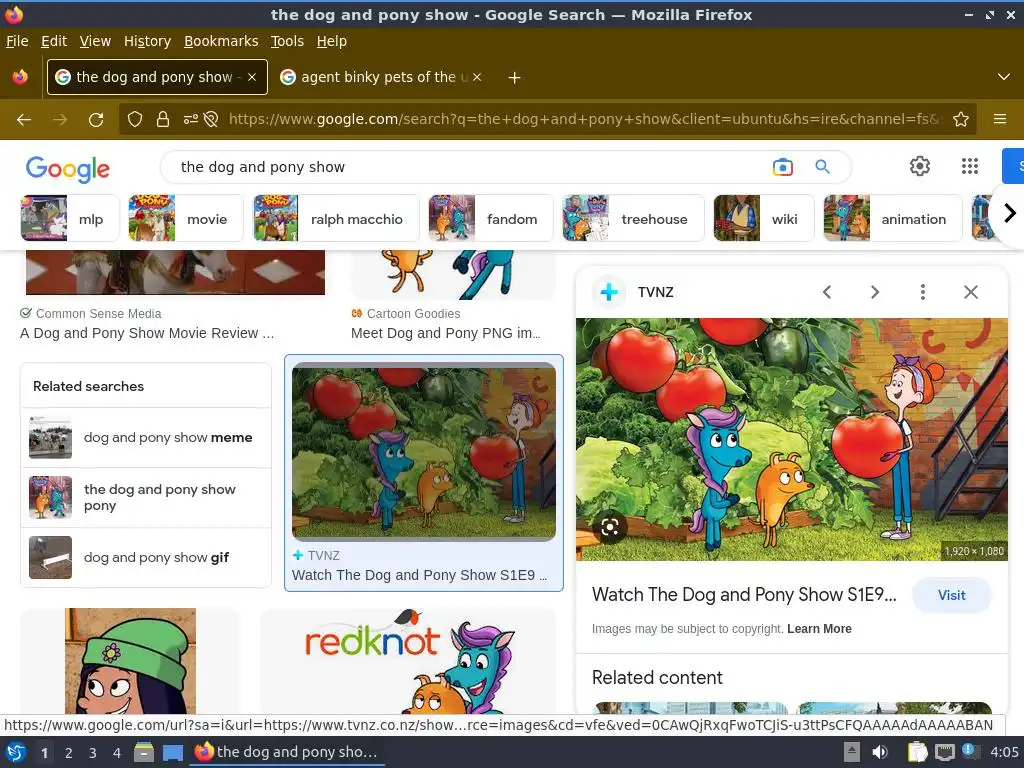This screenshot has height=768, width=1024.
Task: Bookmark this page with the star icon
Action: click(961, 119)
